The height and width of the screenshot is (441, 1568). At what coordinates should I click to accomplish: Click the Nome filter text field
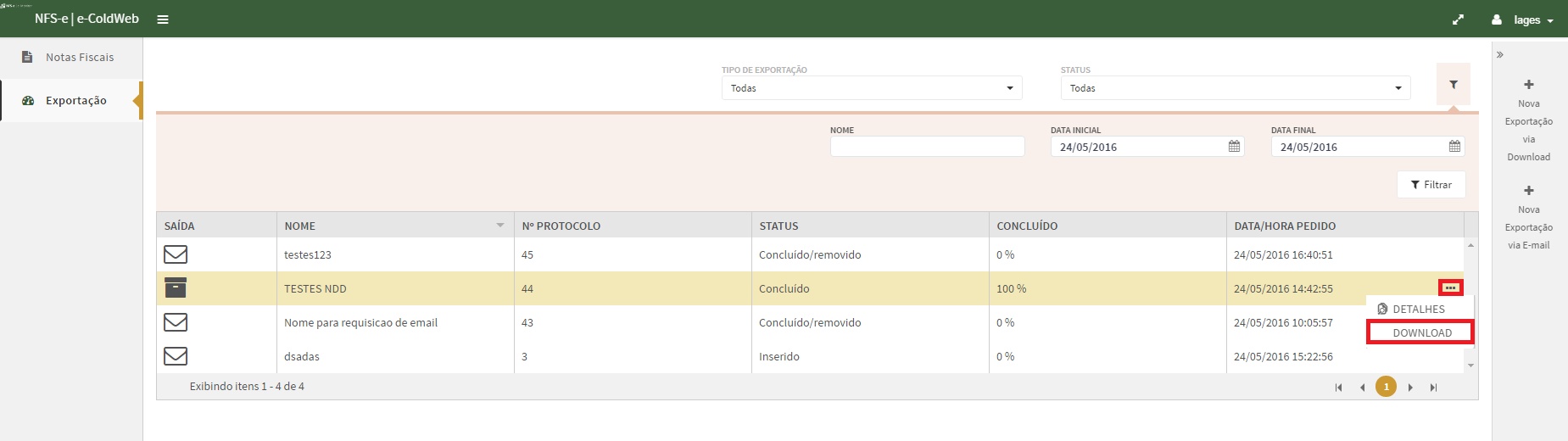click(927, 147)
